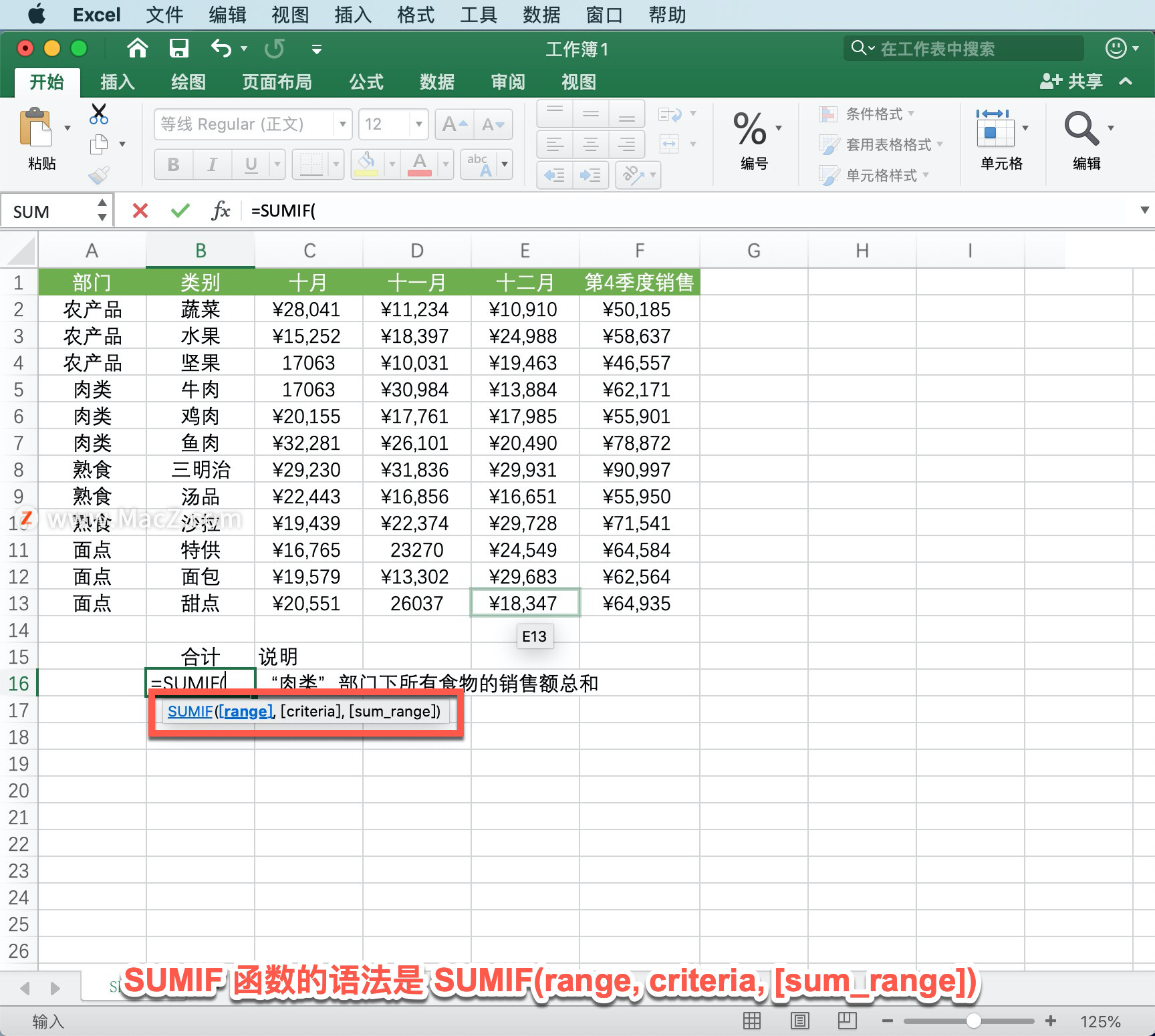Cancel formula entry with red X
Screen dimensions: 1155x1036
140,211
